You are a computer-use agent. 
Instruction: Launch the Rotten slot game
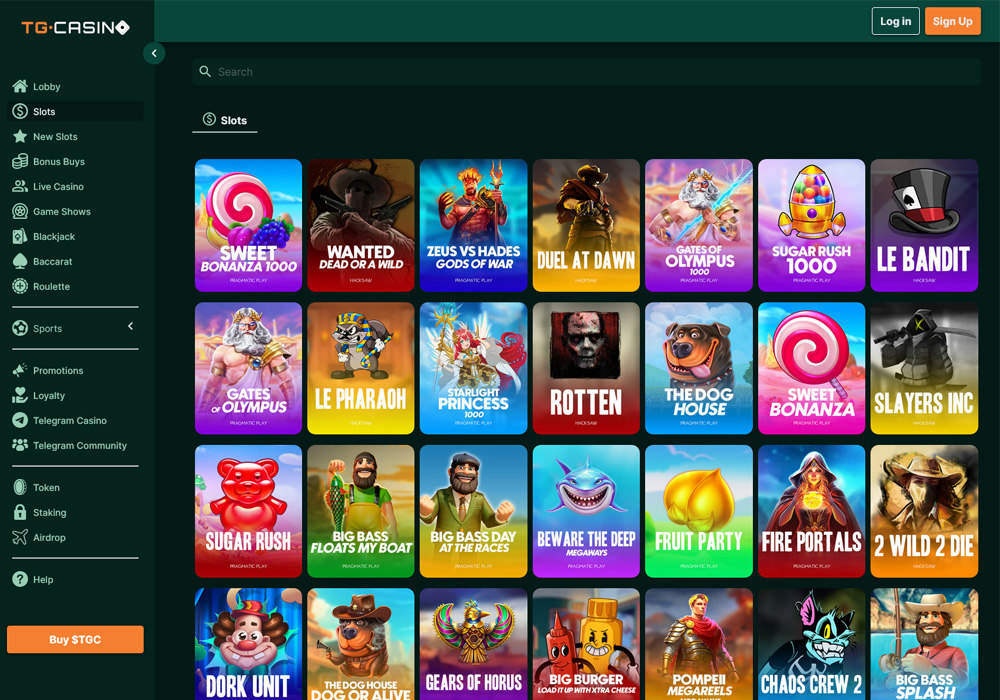(586, 368)
